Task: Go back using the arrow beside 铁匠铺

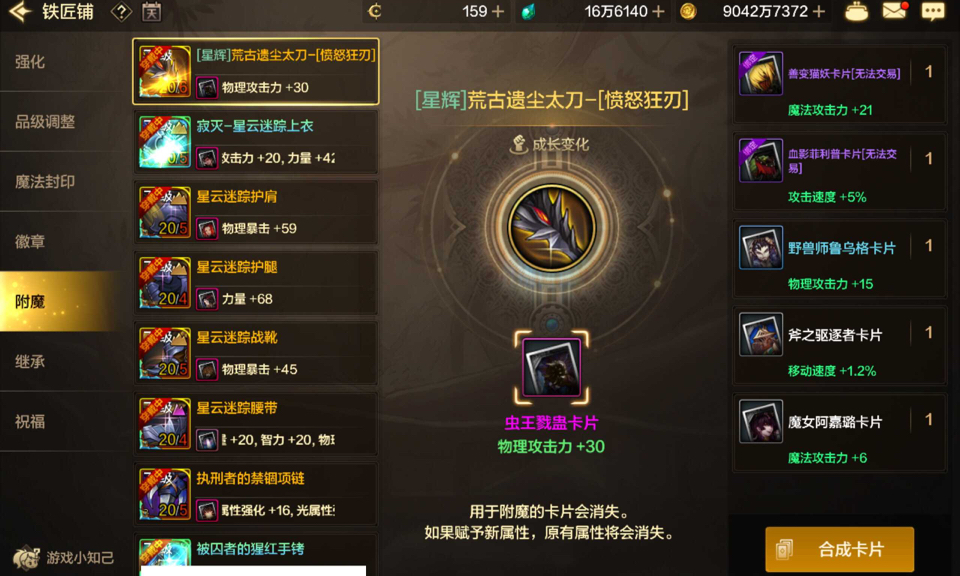Action: (x=20, y=12)
